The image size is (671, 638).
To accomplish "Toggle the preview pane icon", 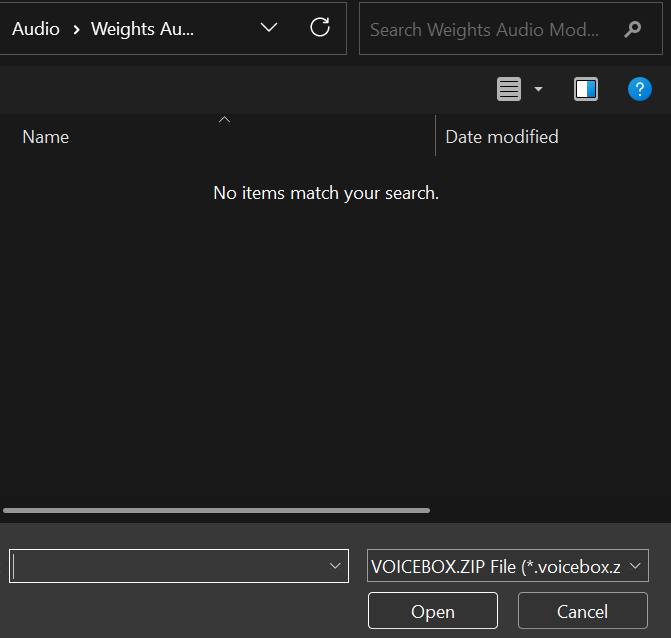I will pyautogui.click(x=586, y=89).
